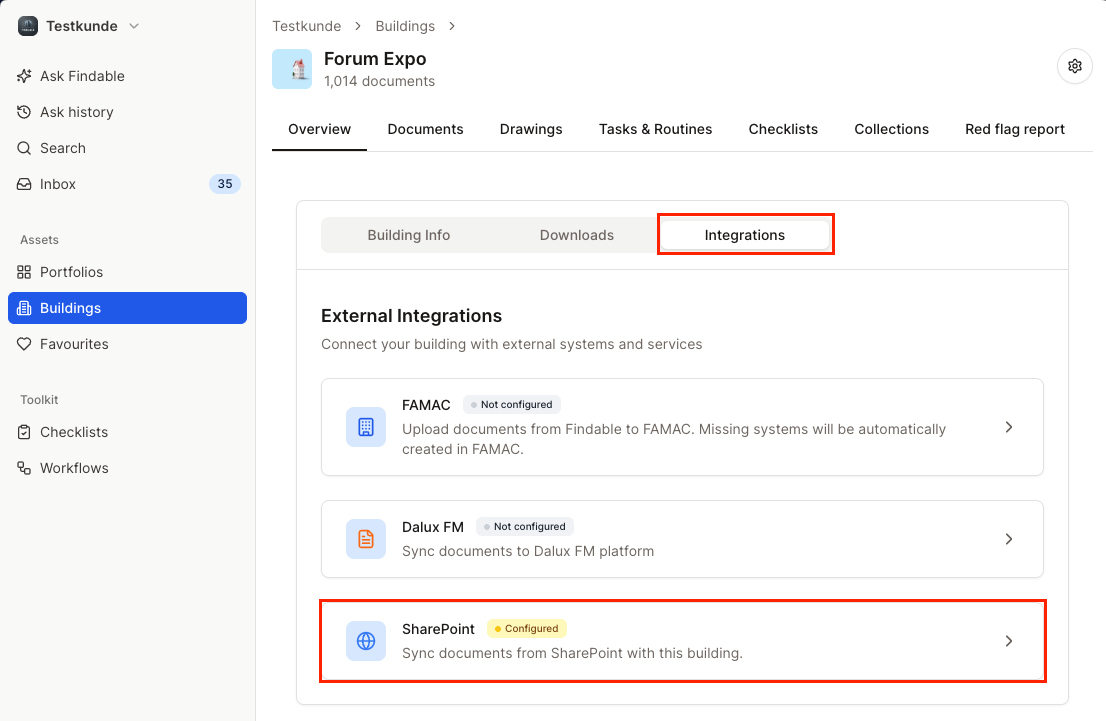1106x721 pixels.
Task: Switch to the Documents tab
Action: click(425, 129)
